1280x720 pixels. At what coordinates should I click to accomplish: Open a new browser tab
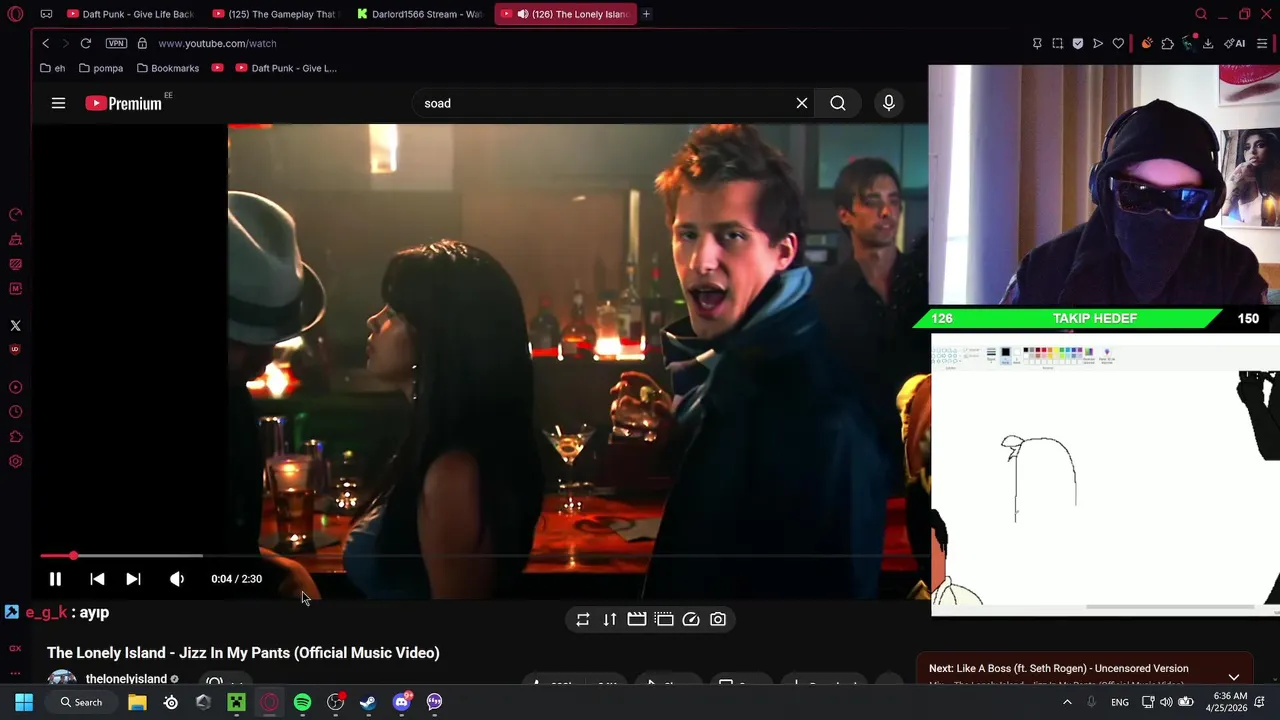[x=647, y=14]
